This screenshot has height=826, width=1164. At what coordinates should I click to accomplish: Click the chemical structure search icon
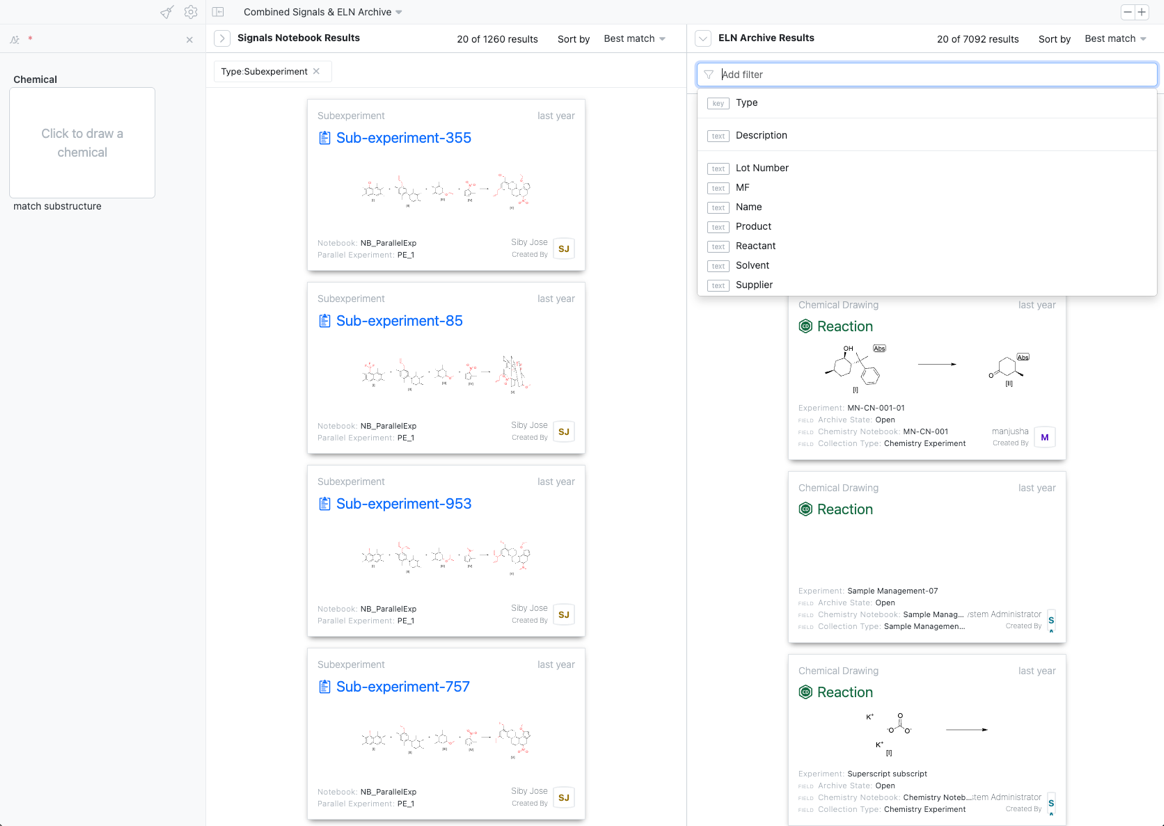point(14,39)
